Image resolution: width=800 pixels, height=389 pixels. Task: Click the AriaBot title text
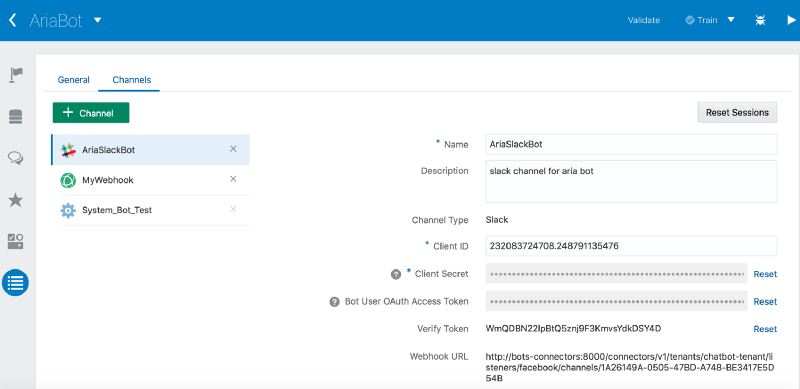[56, 20]
